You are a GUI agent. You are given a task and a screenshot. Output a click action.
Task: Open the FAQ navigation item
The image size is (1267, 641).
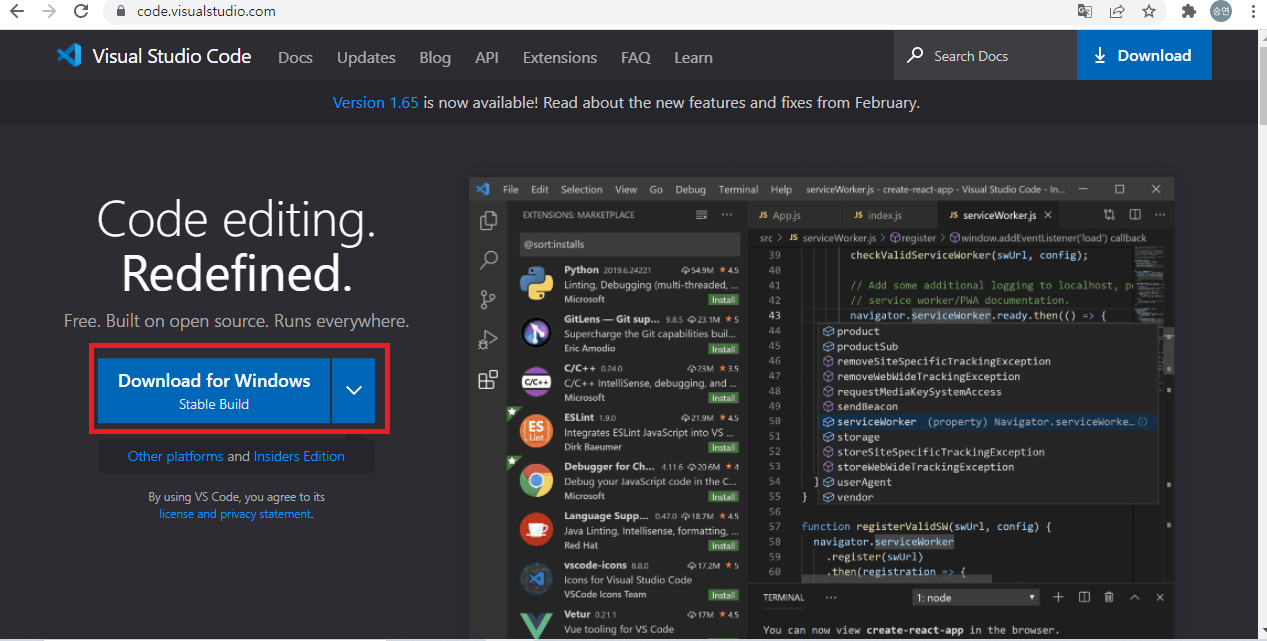636,57
